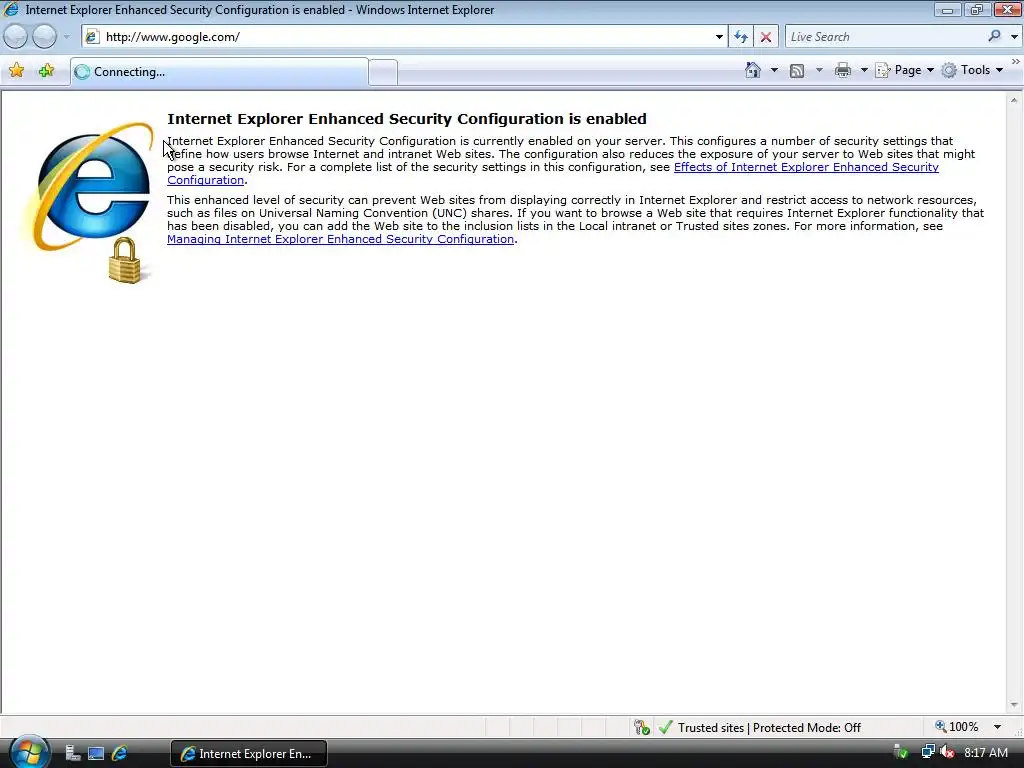Click the network connection tray icon
Image resolution: width=1024 pixels, height=768 pixels.
pos(927,752)
